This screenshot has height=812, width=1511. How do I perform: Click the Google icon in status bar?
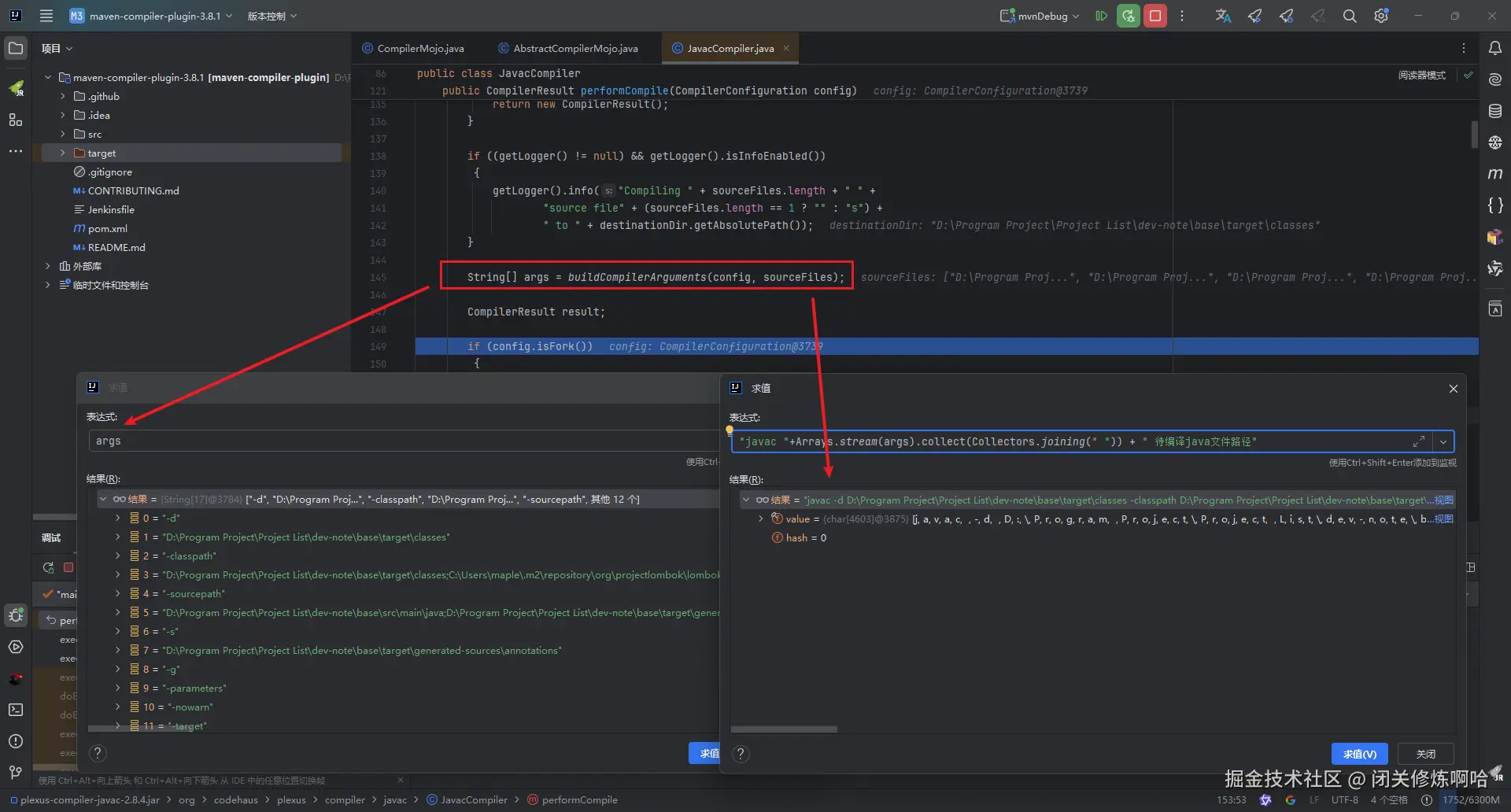1290,800
